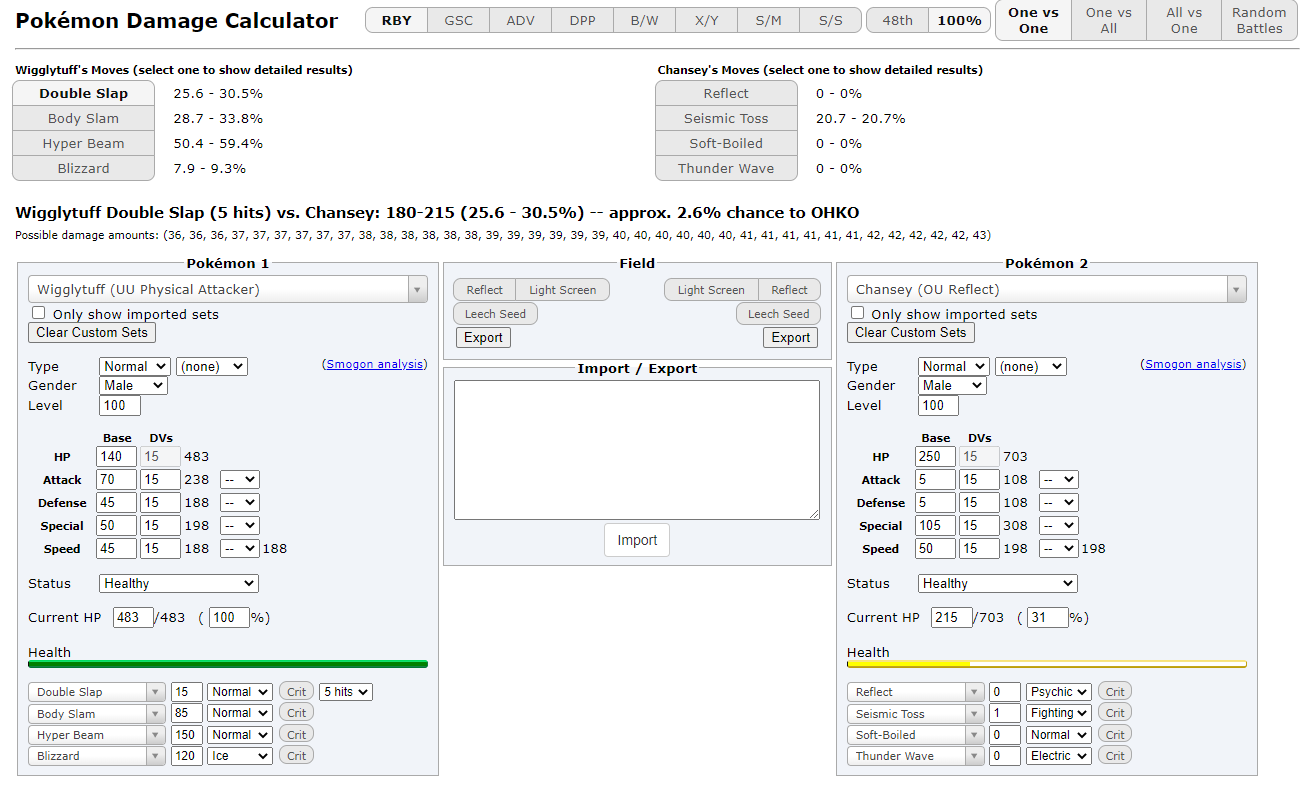Focus Hyper Beam's base power field
The image size is (1305, 786).
[187, 735]
